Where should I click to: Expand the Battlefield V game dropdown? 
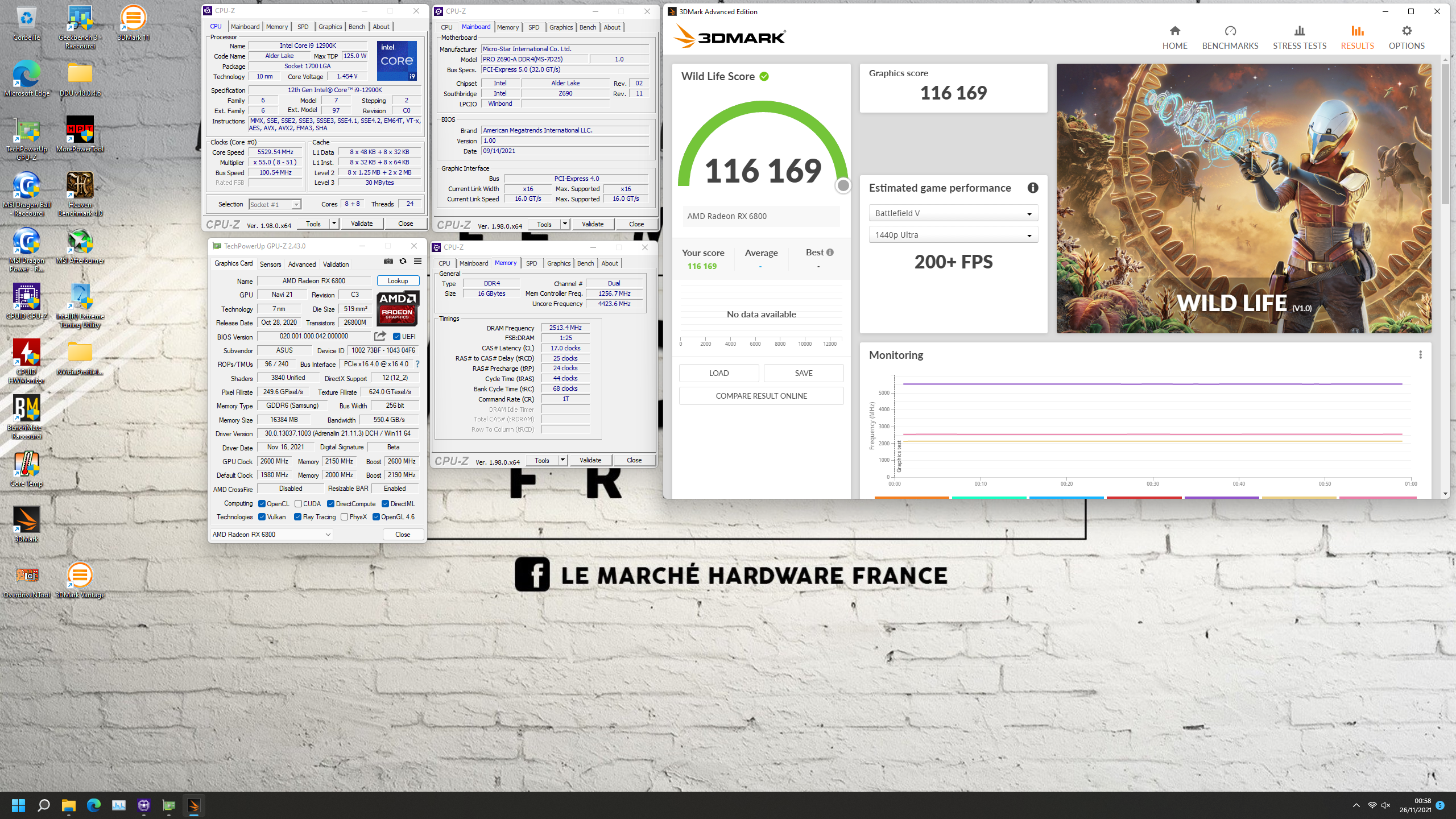pos(953,213)
